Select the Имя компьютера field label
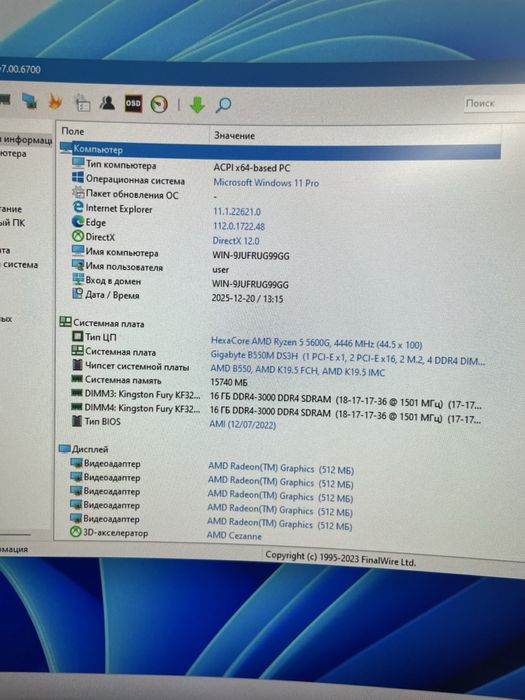525x700 pixels. pos(121,252)
